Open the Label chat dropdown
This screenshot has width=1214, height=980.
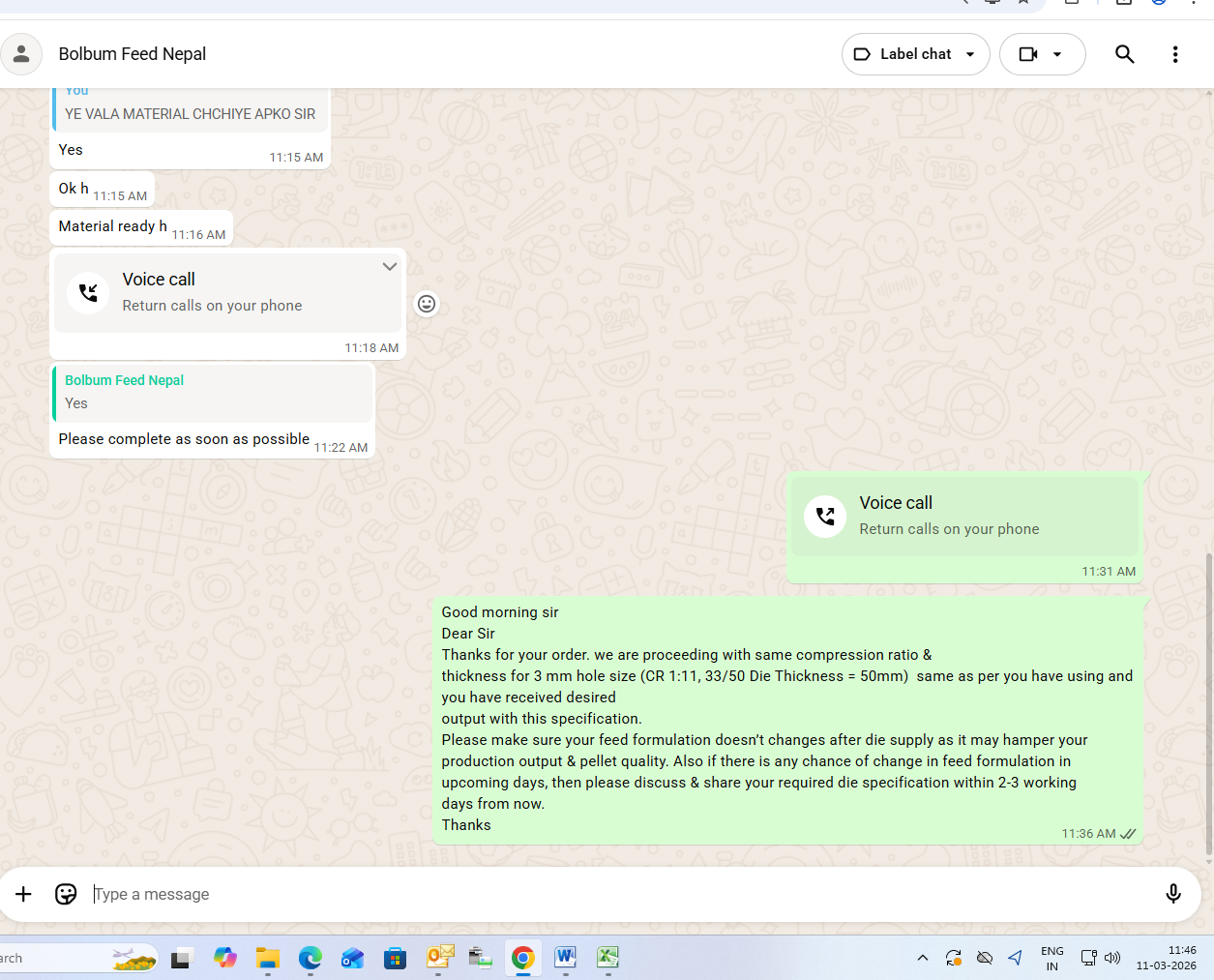[915, 54]
